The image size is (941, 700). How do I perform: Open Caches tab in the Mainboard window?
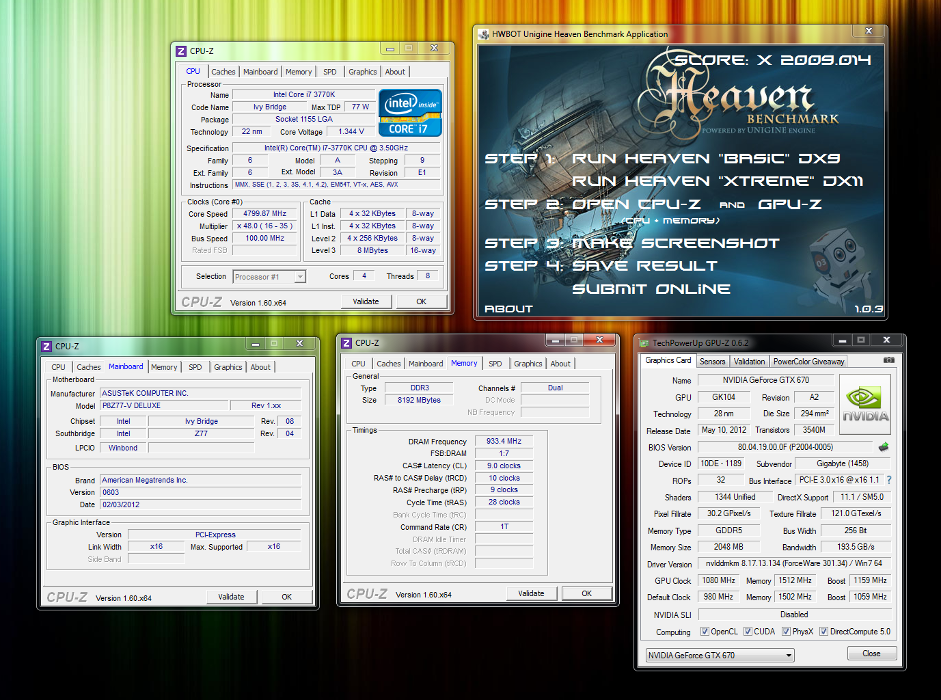89,367
